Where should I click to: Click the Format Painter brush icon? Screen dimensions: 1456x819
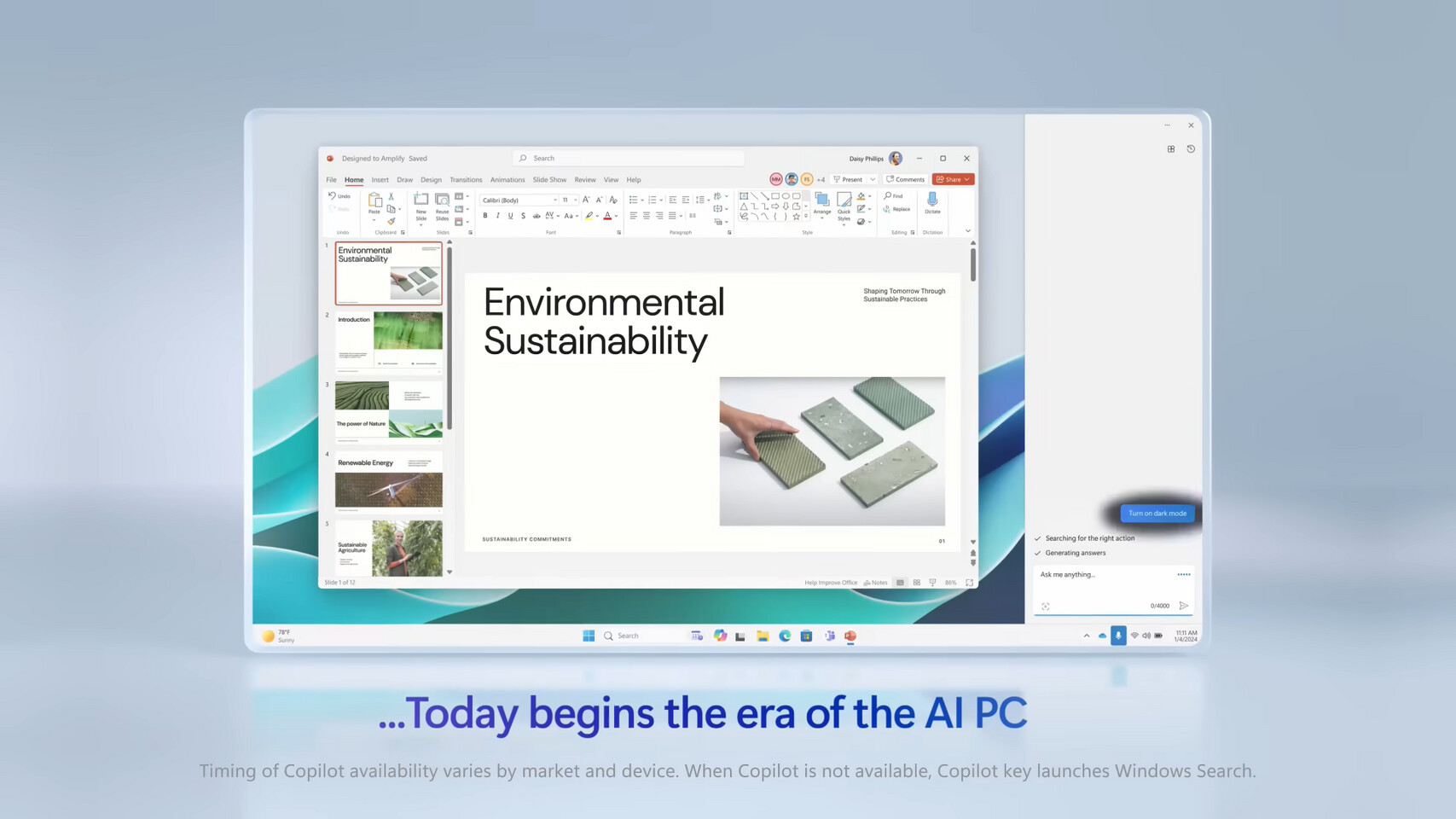click(x=392, y=222)
